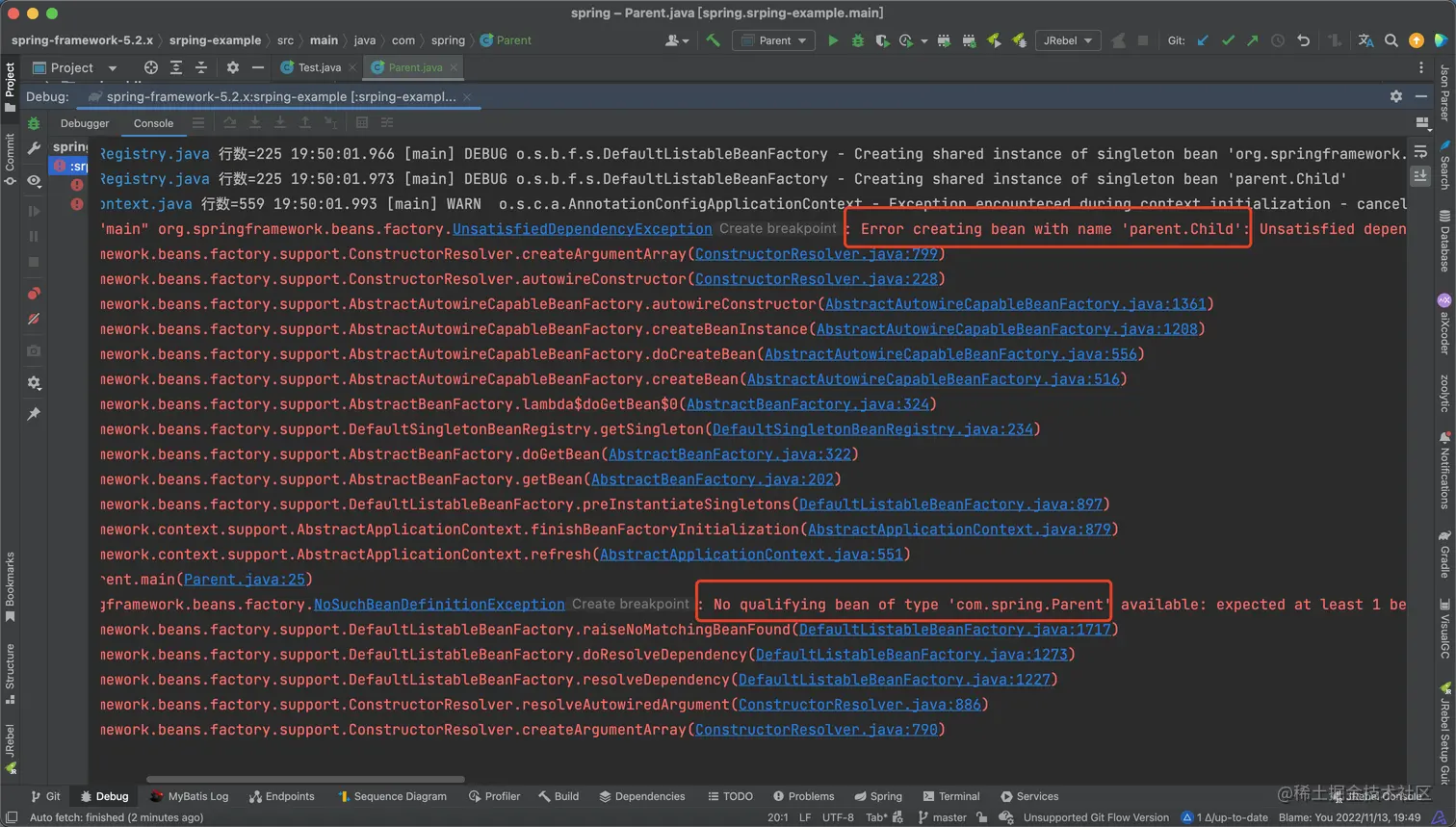Open UnsatisfiedDependencyException link

(x=582, y=229)
